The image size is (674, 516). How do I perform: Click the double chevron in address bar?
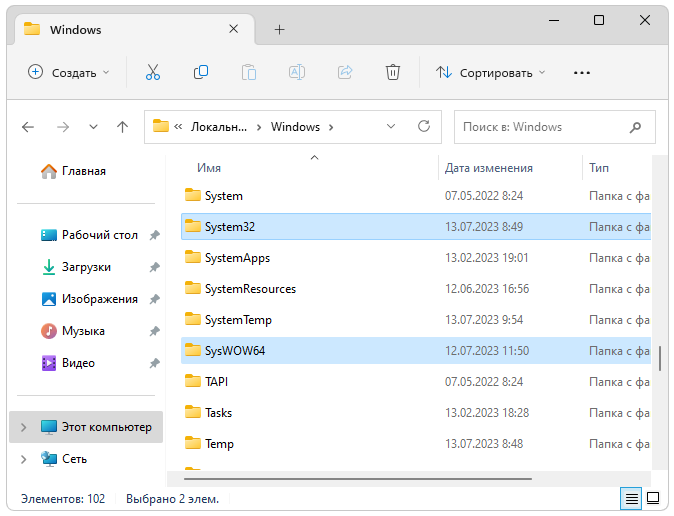coord(178,127)
